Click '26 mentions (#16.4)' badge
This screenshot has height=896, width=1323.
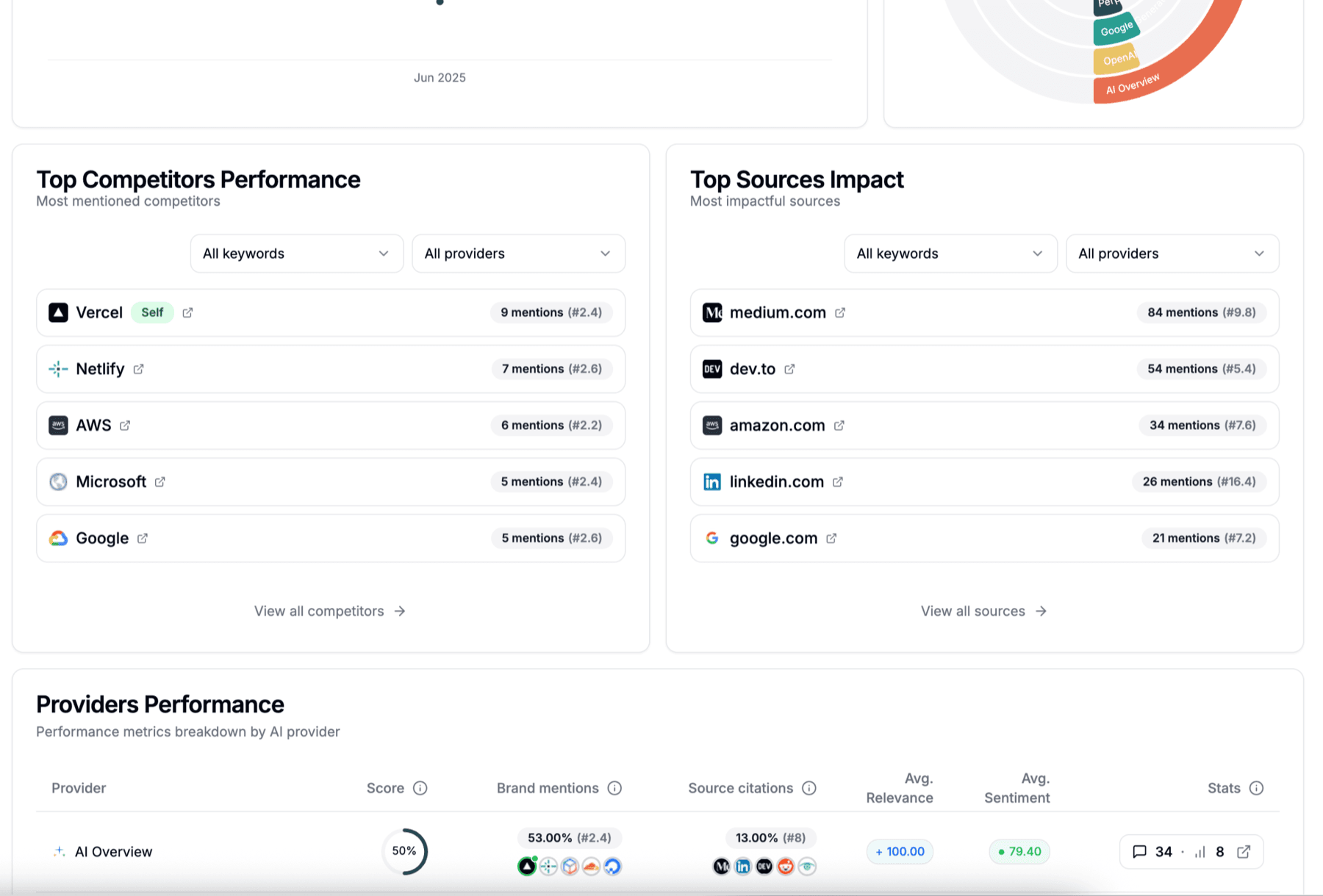(1200, 482)
